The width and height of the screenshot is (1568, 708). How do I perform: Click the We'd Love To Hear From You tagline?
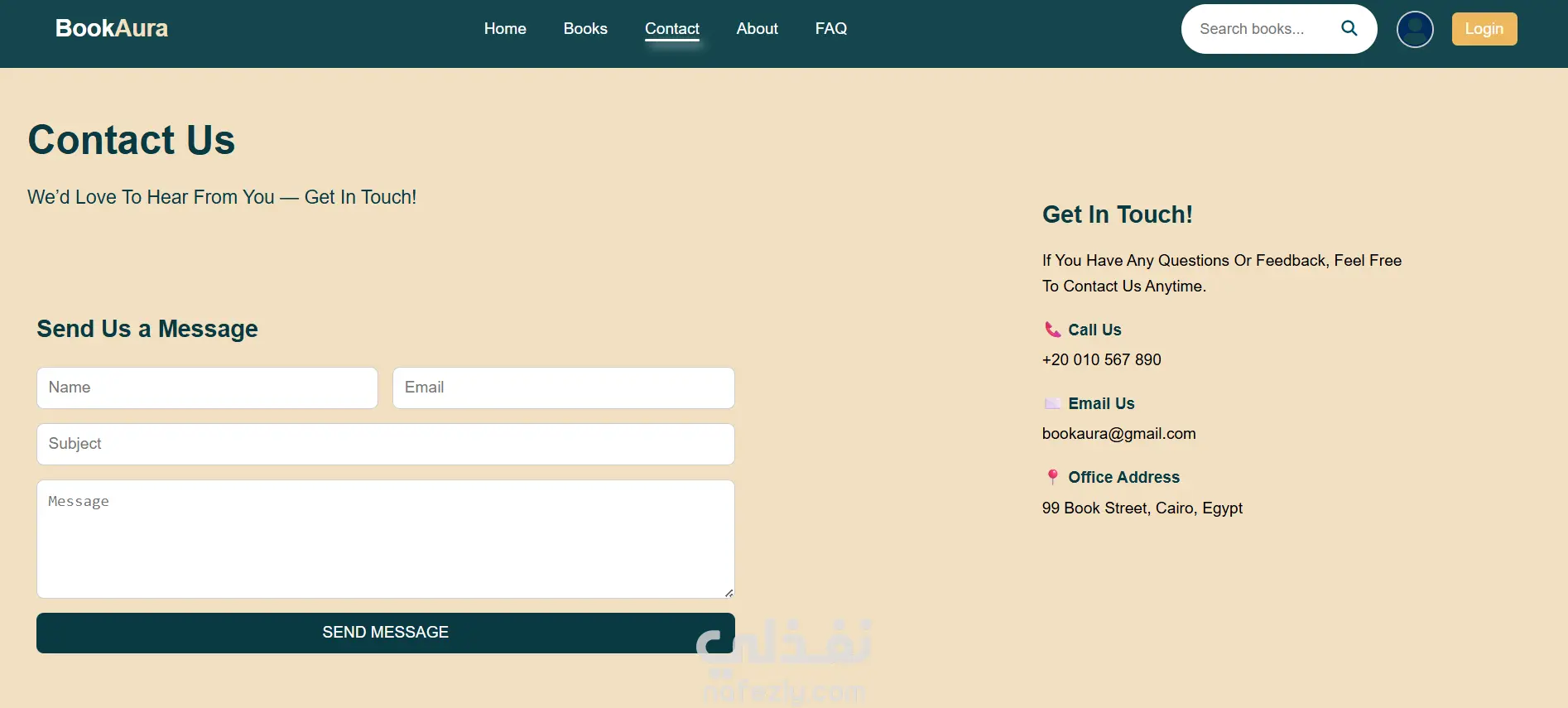click(222, 197)
